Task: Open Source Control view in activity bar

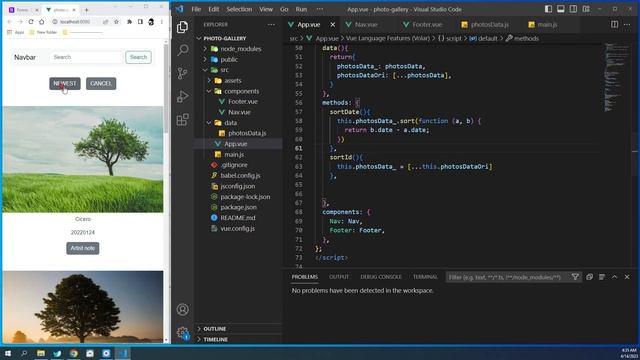Action: (x=182, y=73)
